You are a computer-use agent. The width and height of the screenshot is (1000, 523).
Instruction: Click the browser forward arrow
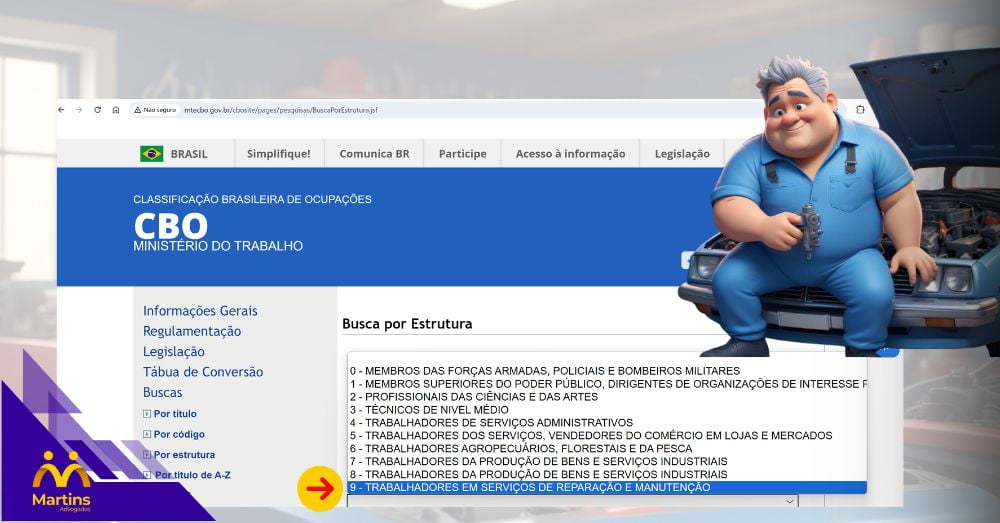(x=79, y=110)
